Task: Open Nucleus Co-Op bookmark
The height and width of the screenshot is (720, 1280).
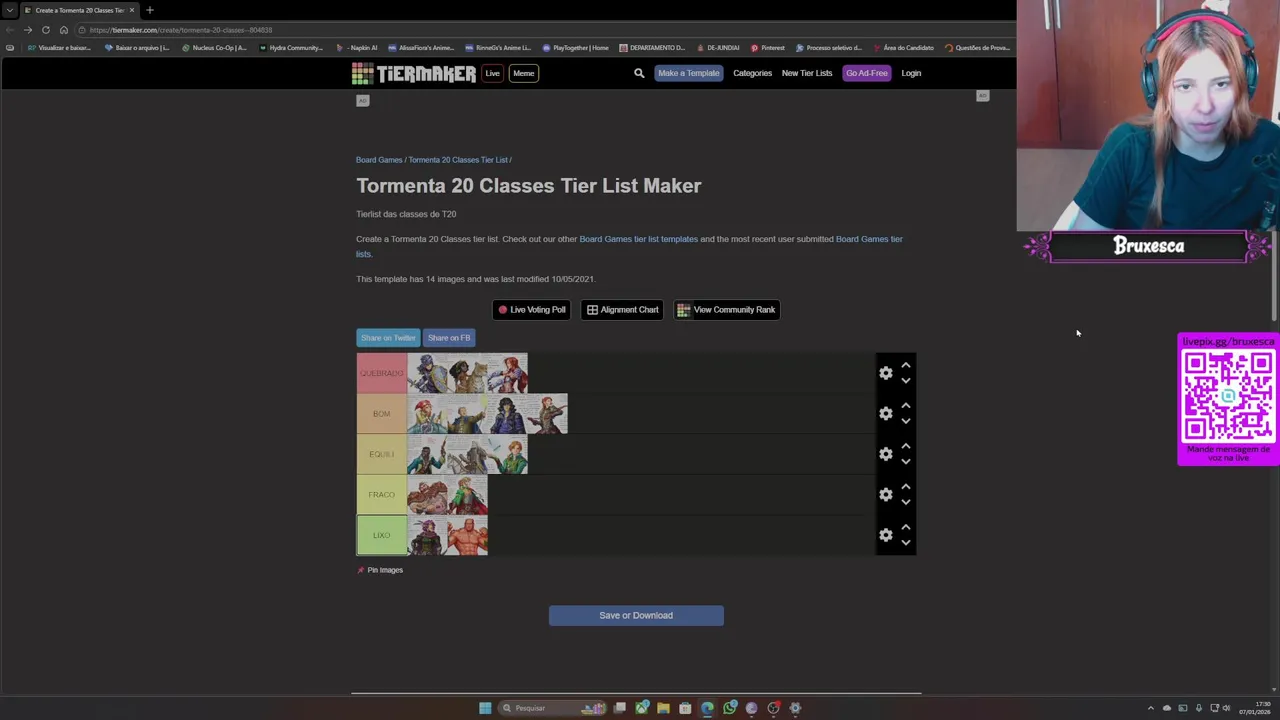Action: tap(214, 48)
